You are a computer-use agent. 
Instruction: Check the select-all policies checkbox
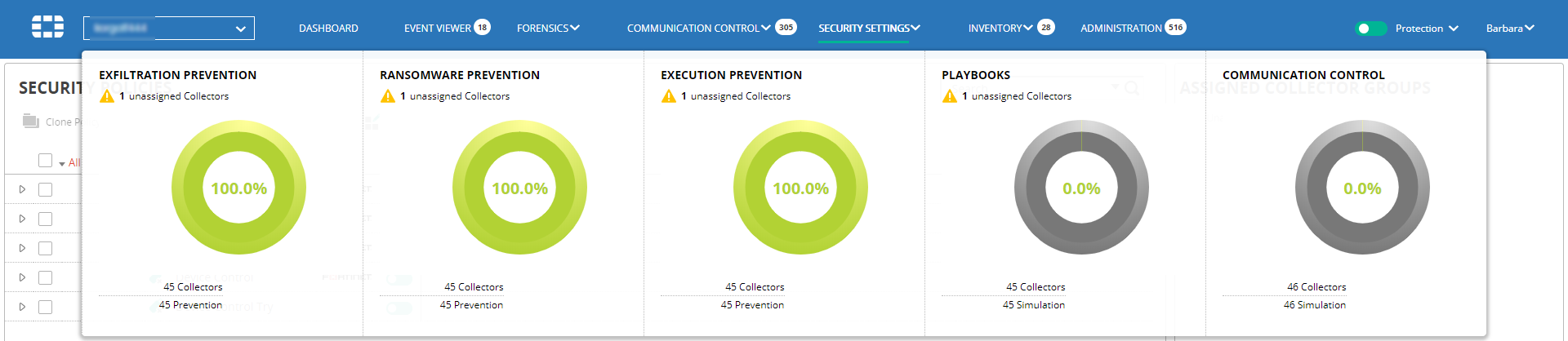pyautogui.click(x=46, y=161)
